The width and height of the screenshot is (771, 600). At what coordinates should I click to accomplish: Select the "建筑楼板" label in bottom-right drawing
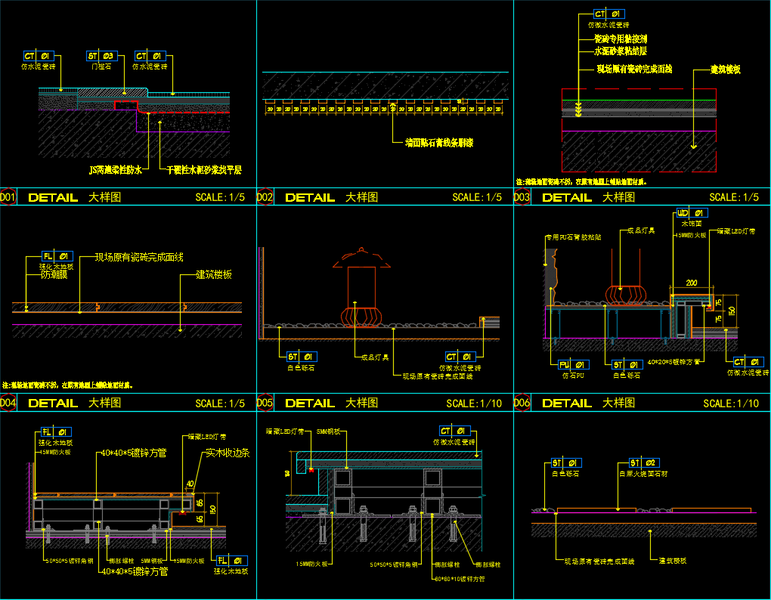pos(673,561)
